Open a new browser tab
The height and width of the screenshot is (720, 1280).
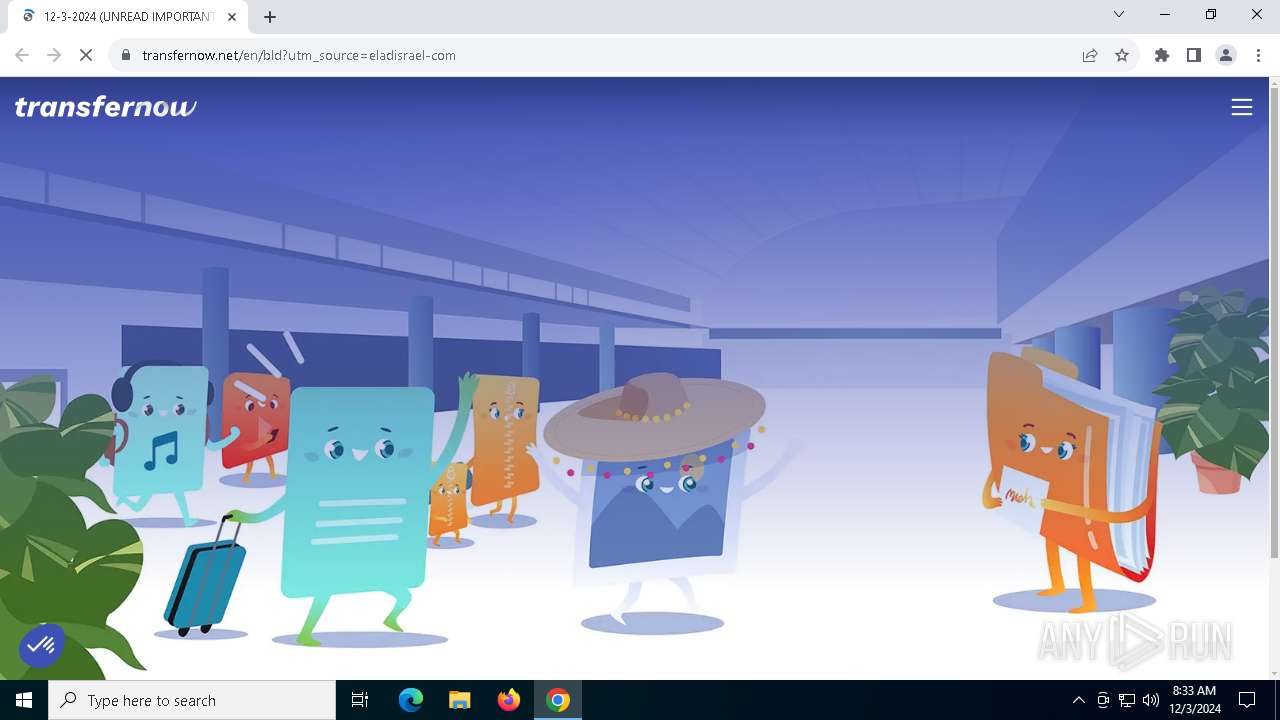pyautogui.click(x=270, y=16)
